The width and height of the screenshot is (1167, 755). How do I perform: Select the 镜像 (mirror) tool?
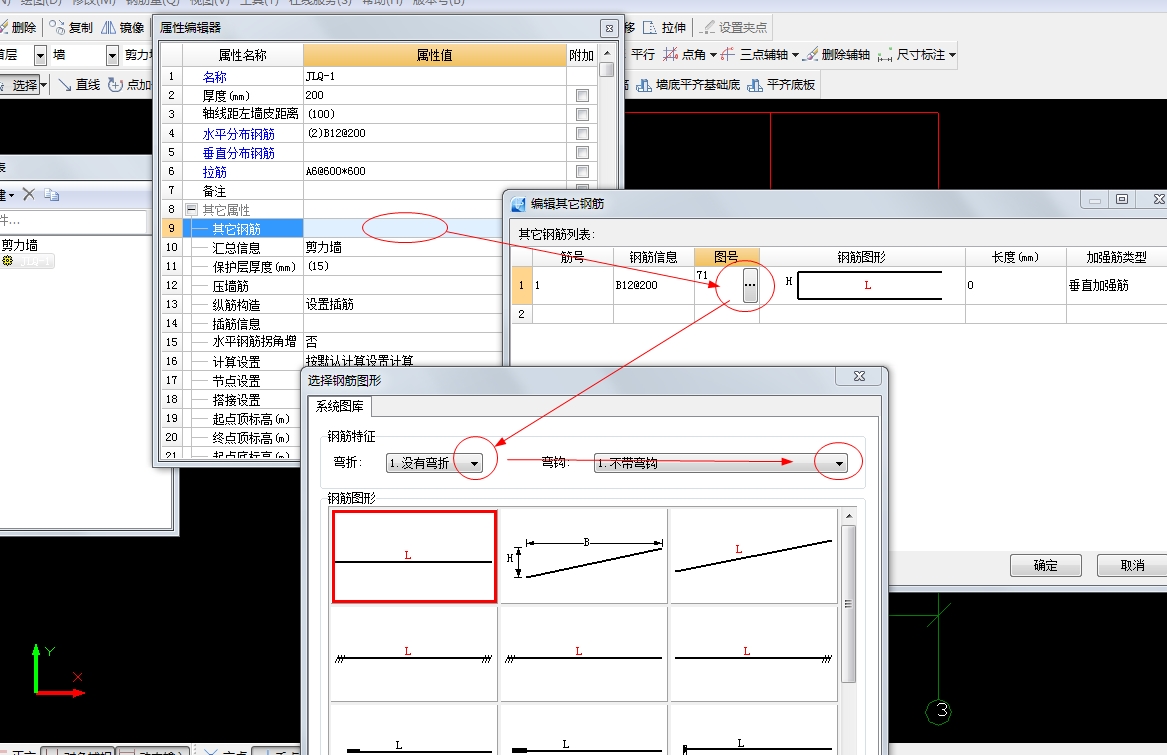point(123,28)
